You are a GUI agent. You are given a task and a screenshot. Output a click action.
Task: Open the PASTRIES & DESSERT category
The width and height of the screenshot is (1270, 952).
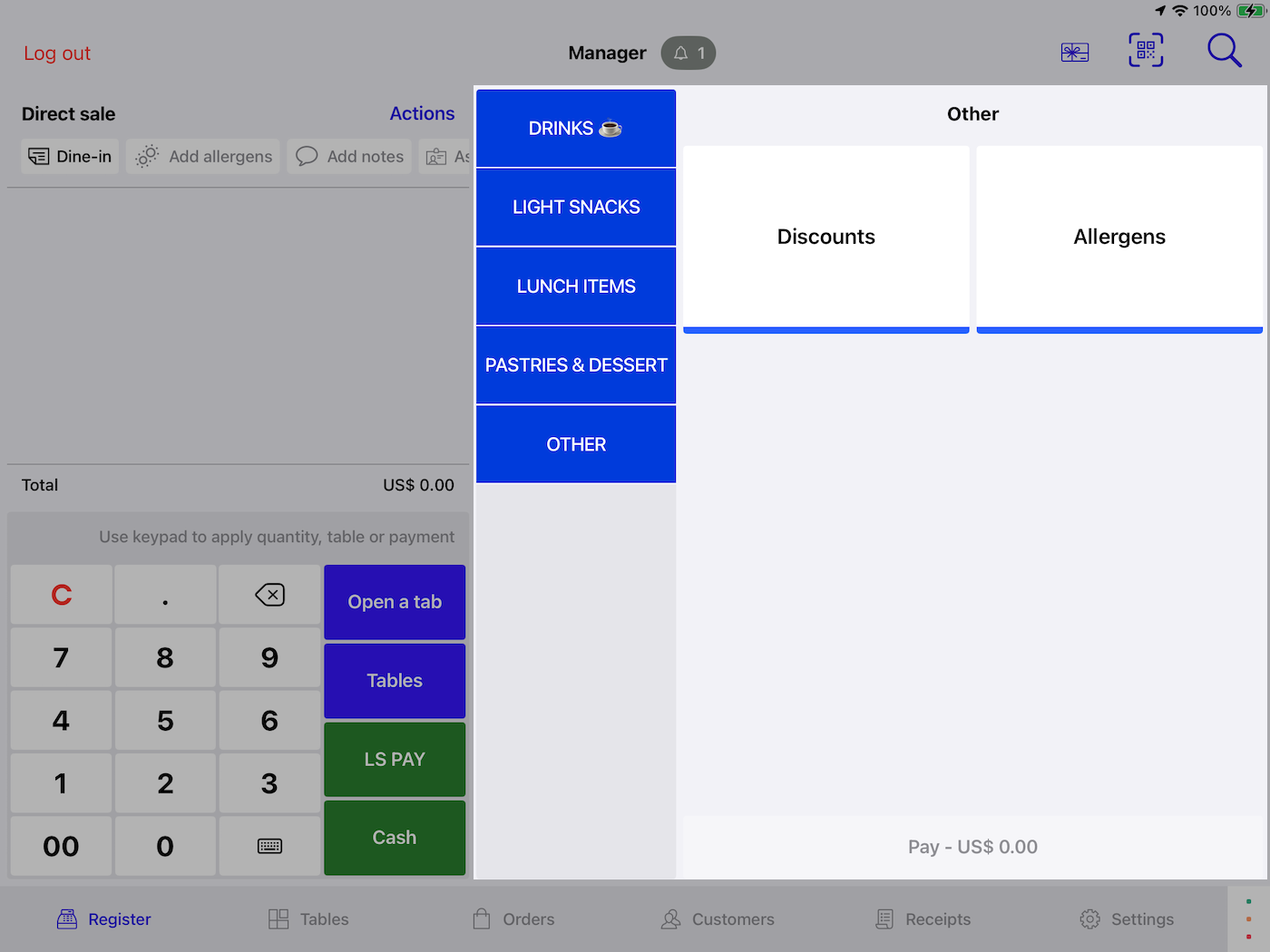tap(575, 364)
